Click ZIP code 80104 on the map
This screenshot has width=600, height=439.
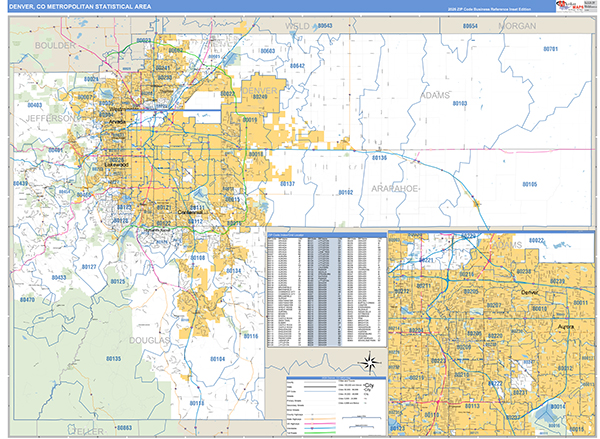[216, 358]
